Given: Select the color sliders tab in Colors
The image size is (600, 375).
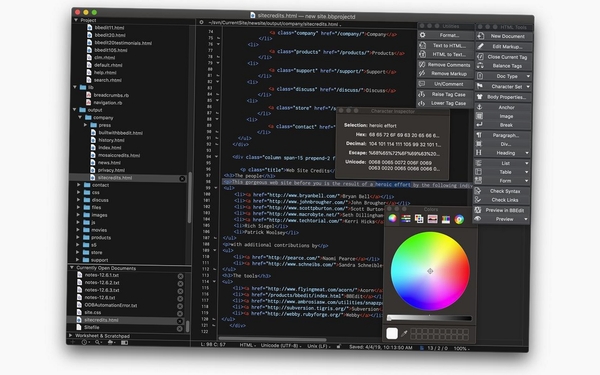Looking at the screenshot, I should click(406, 218).
